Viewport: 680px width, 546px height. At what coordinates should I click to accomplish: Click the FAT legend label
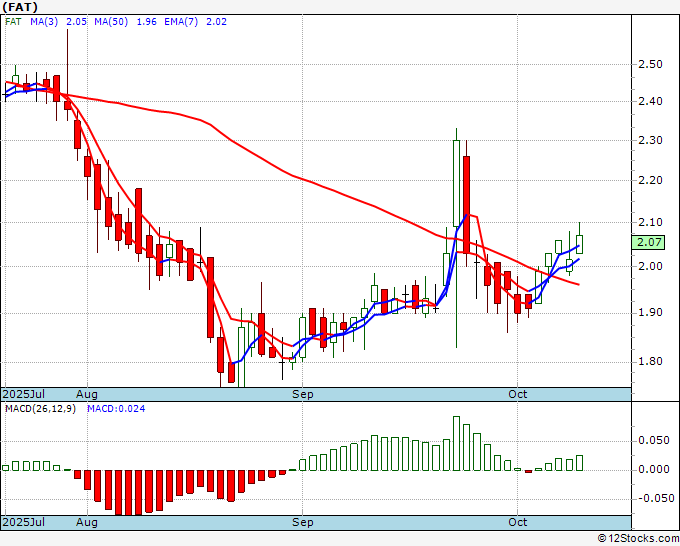coord(13,22)
